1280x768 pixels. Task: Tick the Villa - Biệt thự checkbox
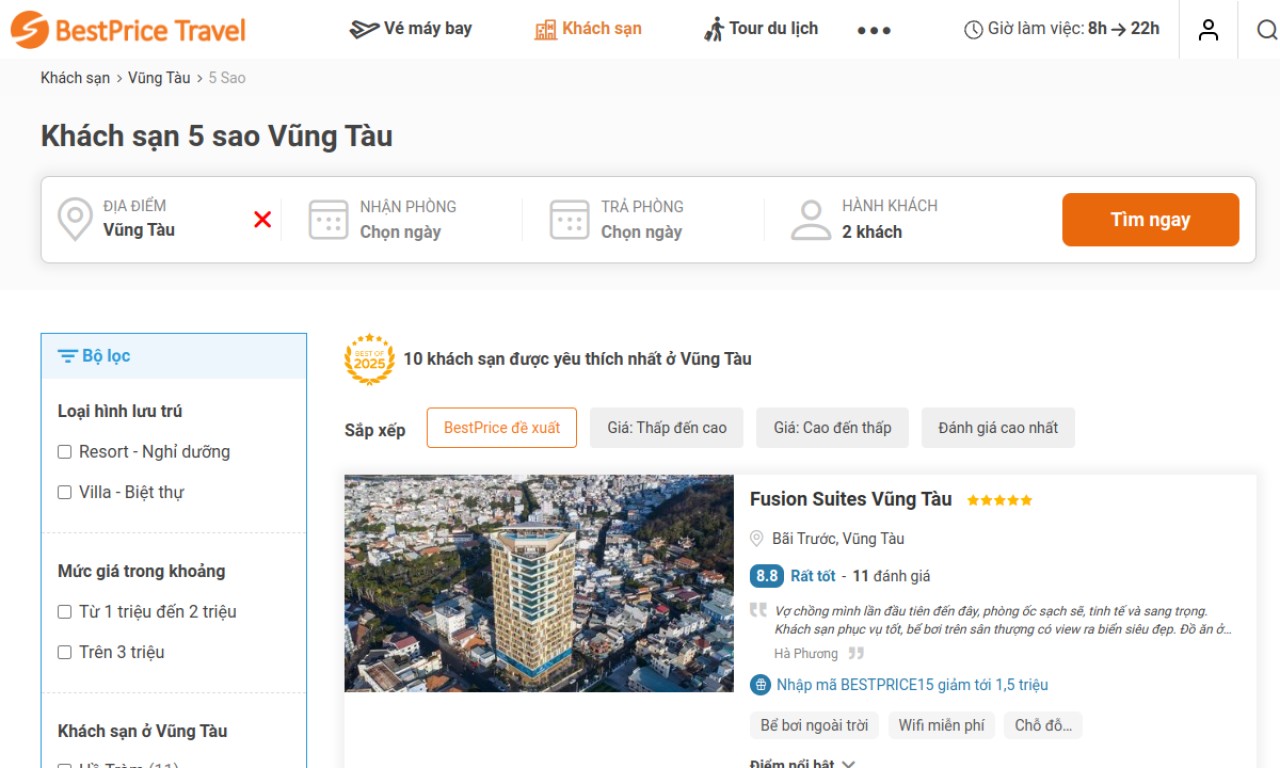click(65, 492)
